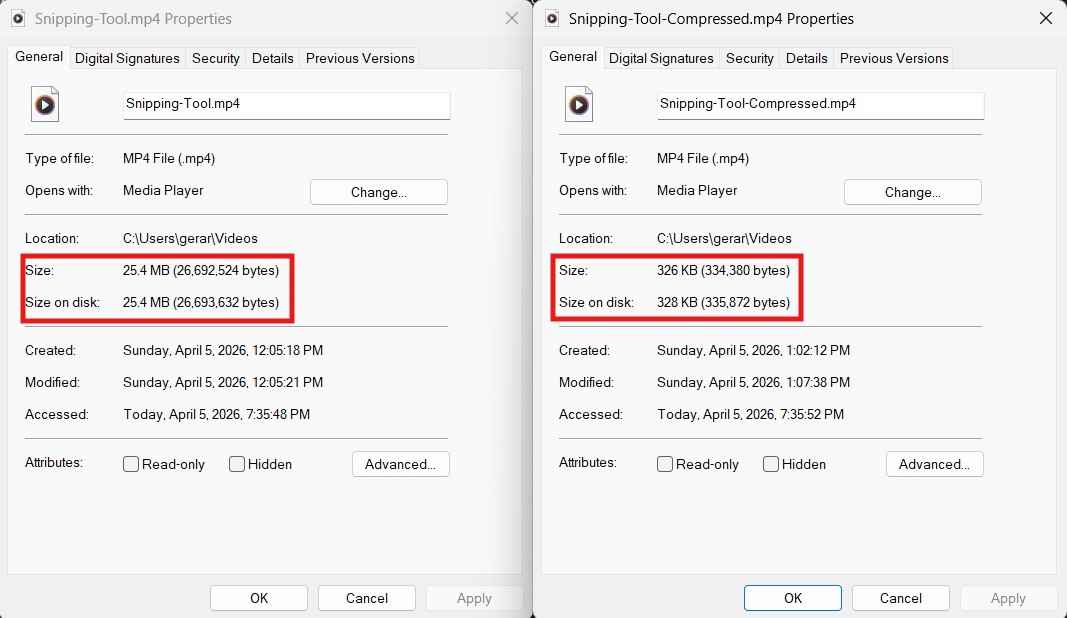Click the title bar icon of the compressed Properties window
Image resolution: width=1067 pixels, height=618 pixels.
tap(551, 18)
